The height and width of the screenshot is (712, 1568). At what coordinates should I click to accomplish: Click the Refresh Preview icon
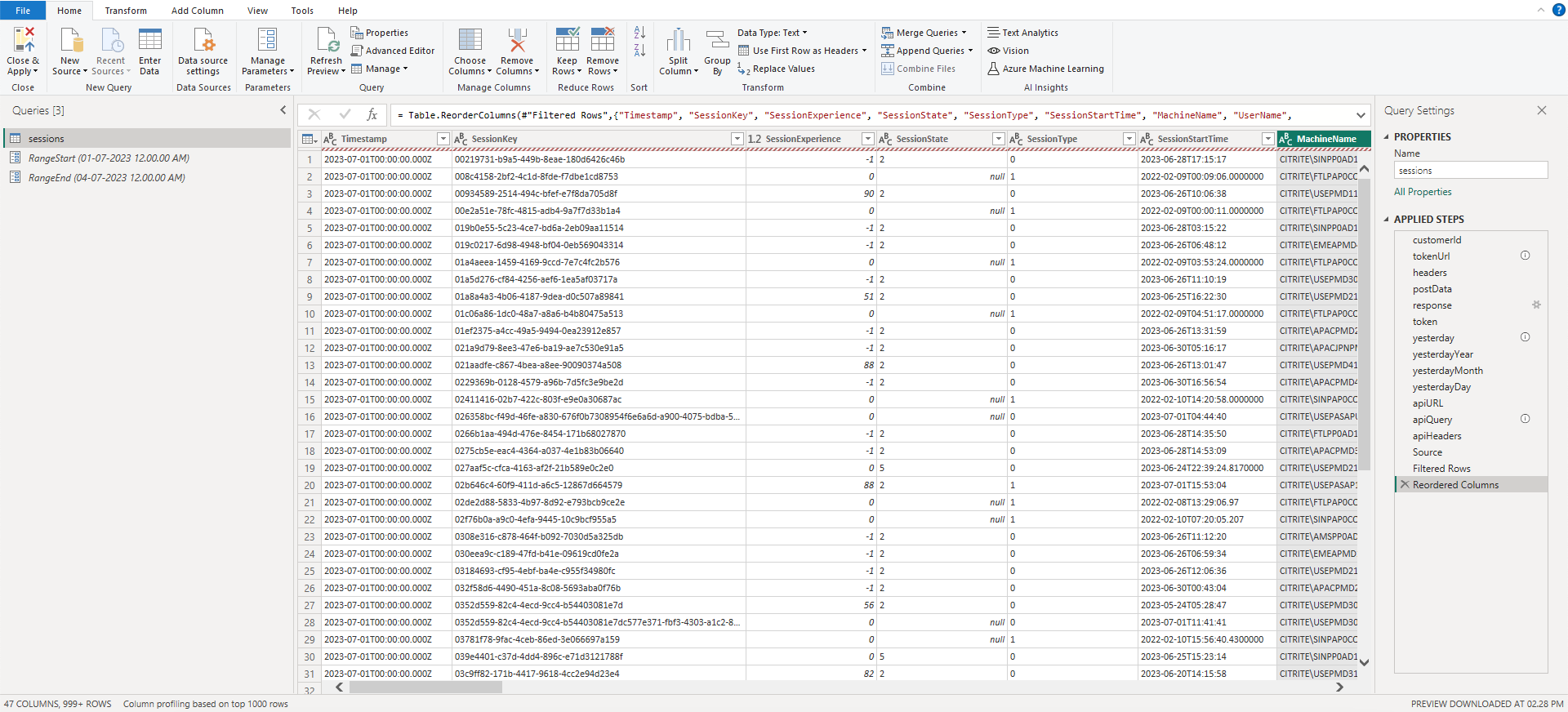coord(327,41)
